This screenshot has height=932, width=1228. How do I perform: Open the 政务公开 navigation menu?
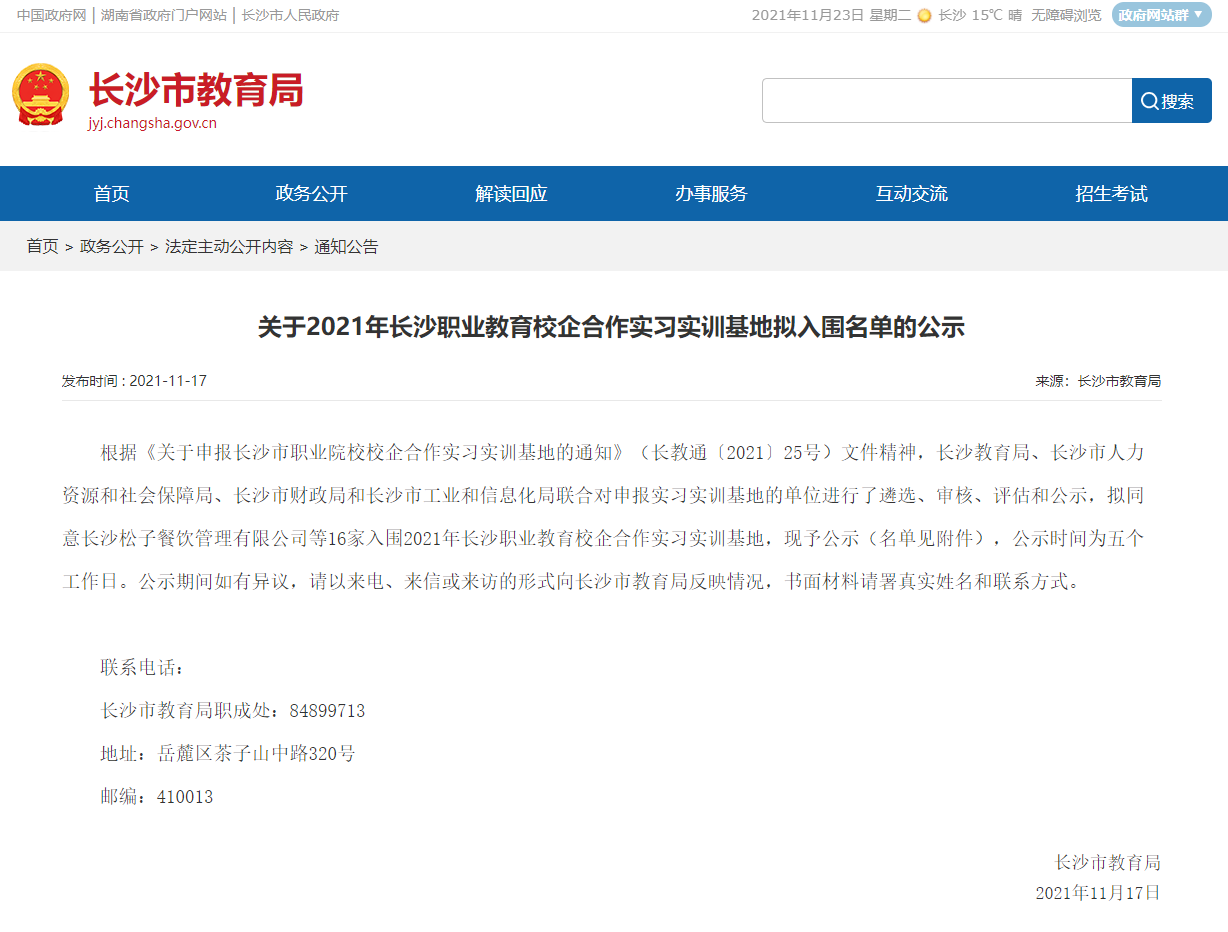click(x=311, y=194)
